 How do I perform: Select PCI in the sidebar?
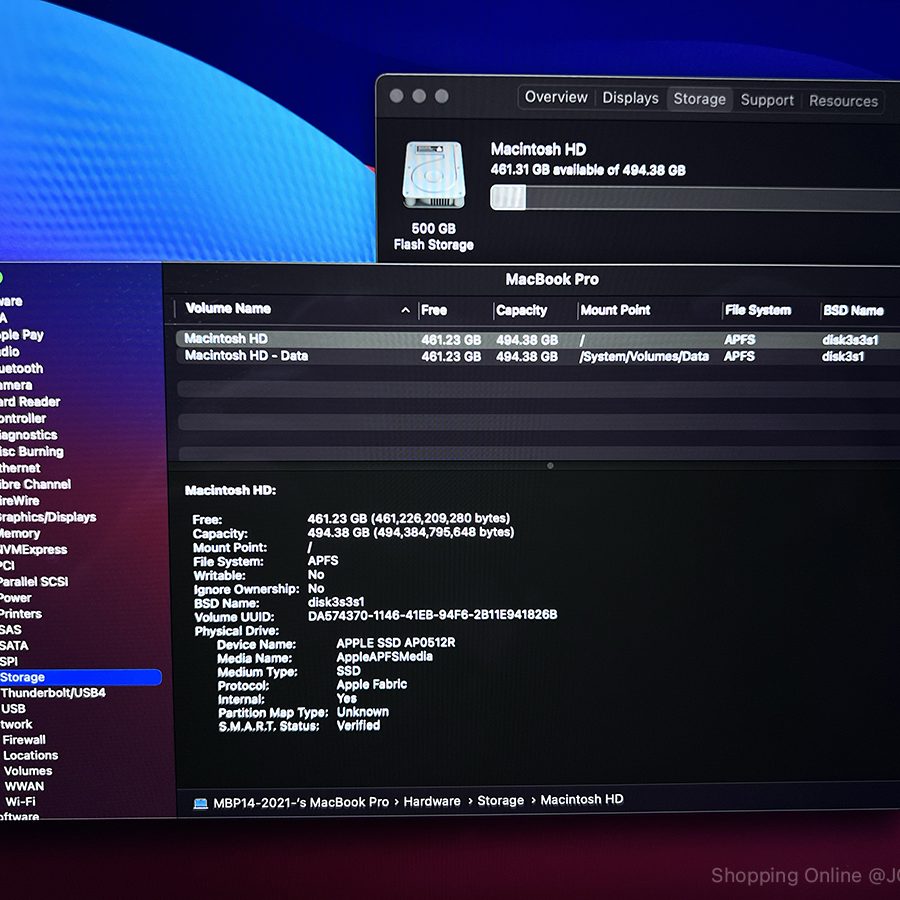pos(7,565)
